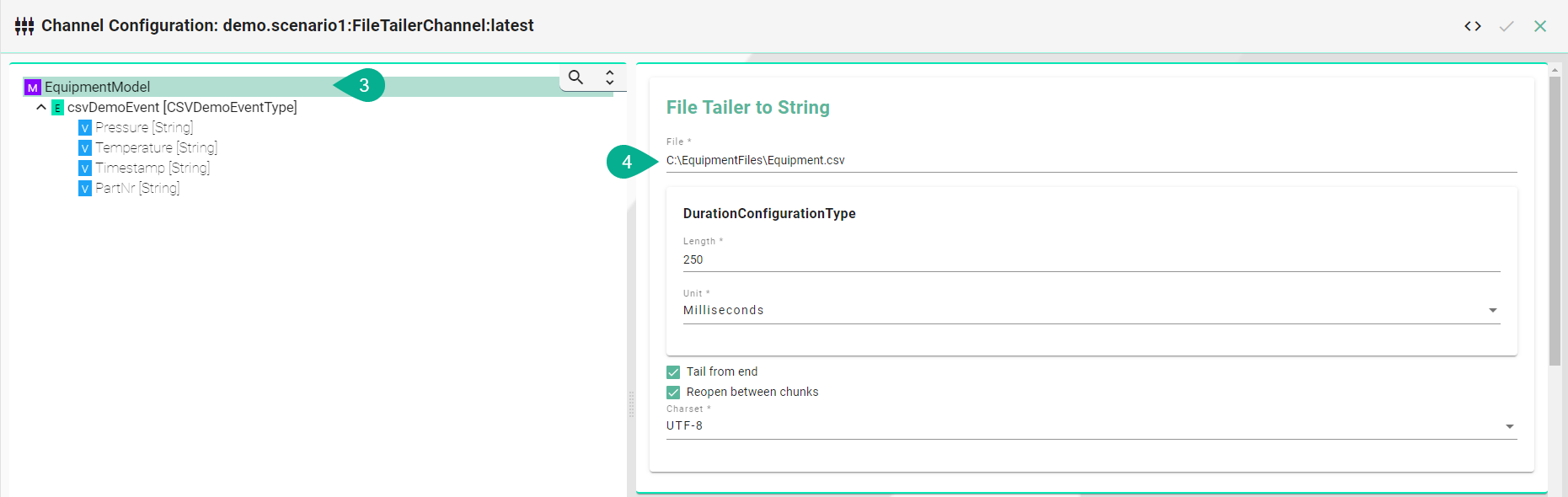Open the Charset dropdown showing UTF-8
The height and width of the screenshot is (497, 1568).
point(1090,426)
